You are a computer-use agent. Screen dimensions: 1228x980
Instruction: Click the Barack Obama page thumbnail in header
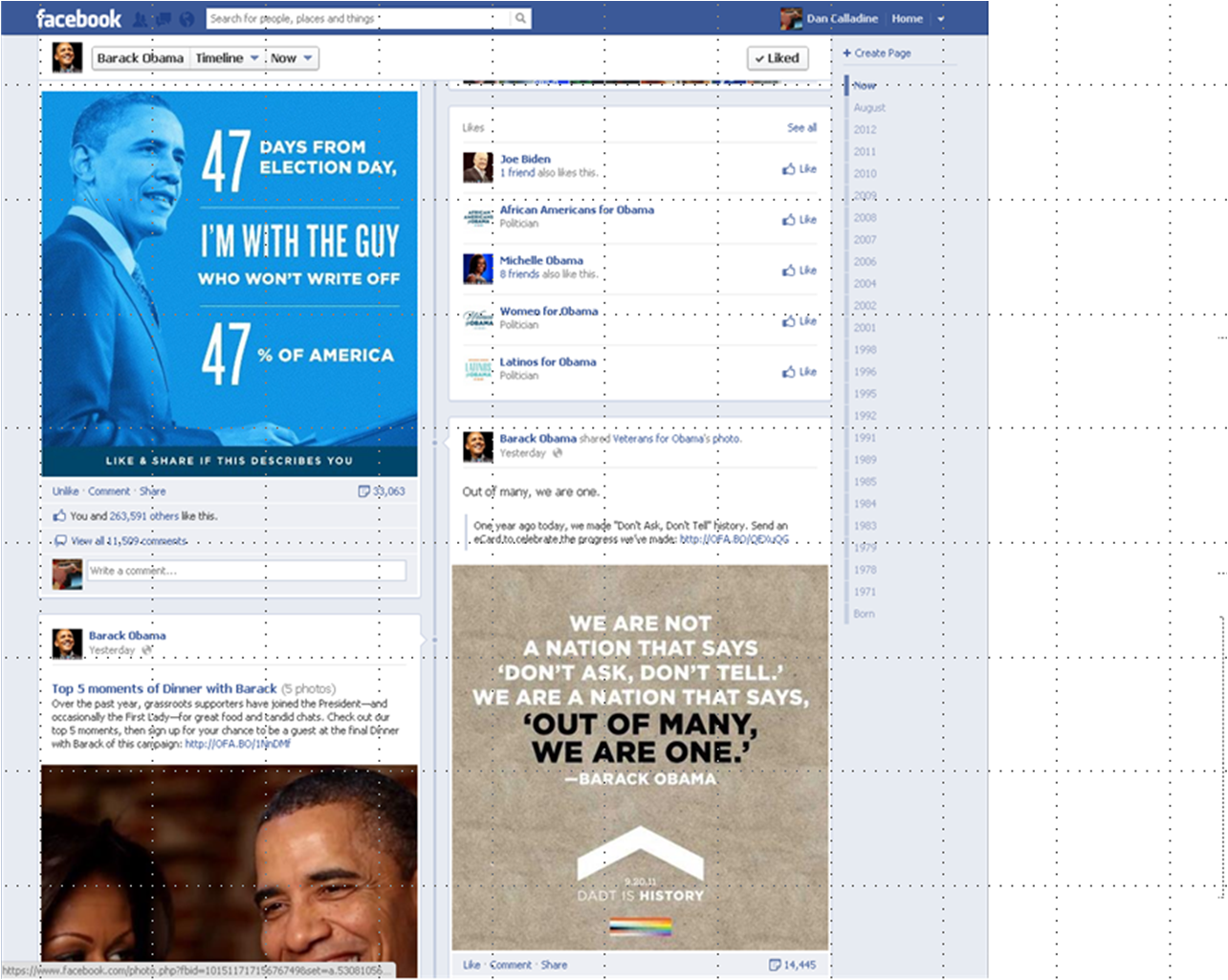tap(66, 57)
